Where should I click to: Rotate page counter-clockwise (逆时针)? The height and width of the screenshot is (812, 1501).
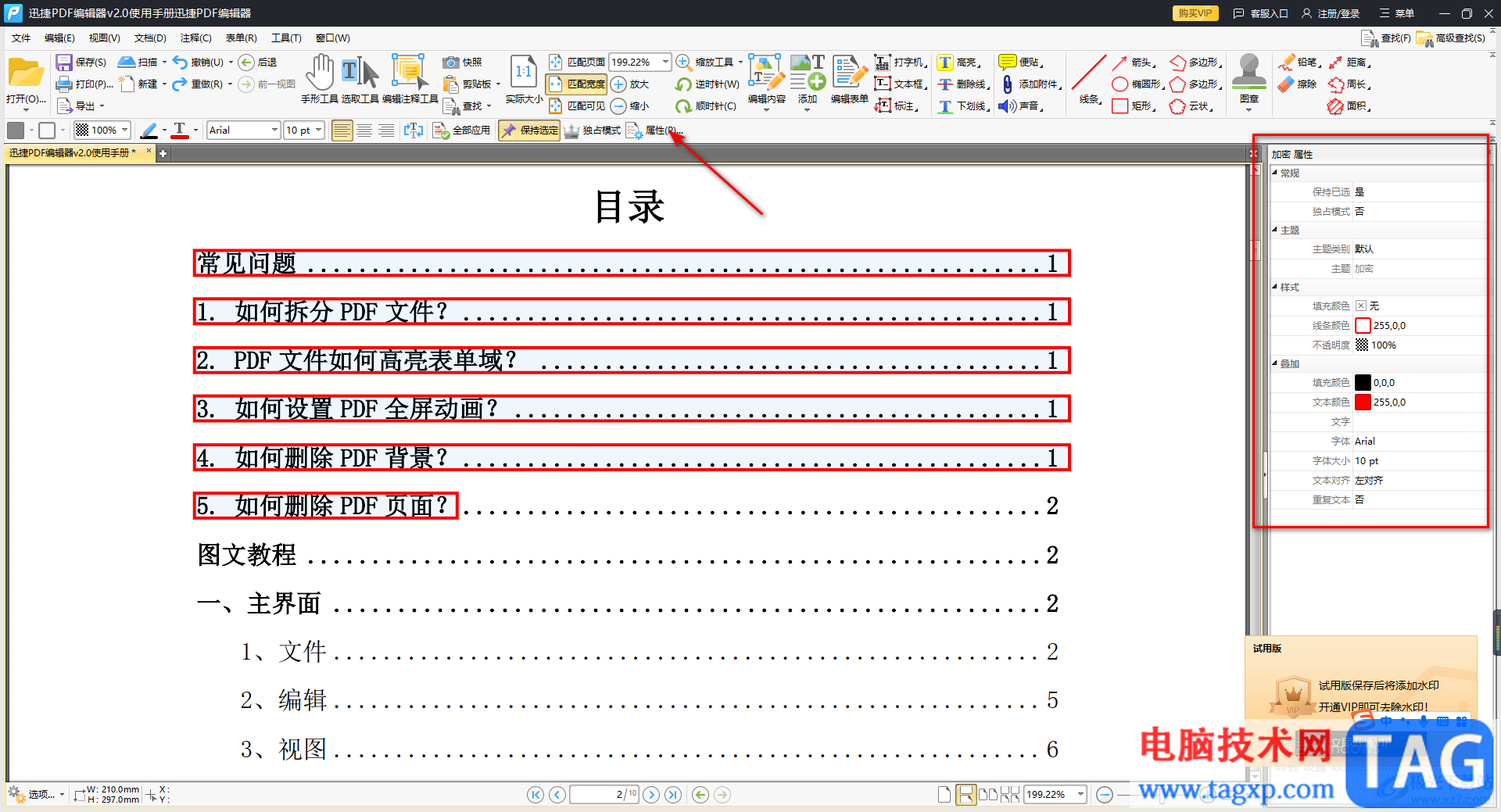pyautogui.click(x=708, y=84)
